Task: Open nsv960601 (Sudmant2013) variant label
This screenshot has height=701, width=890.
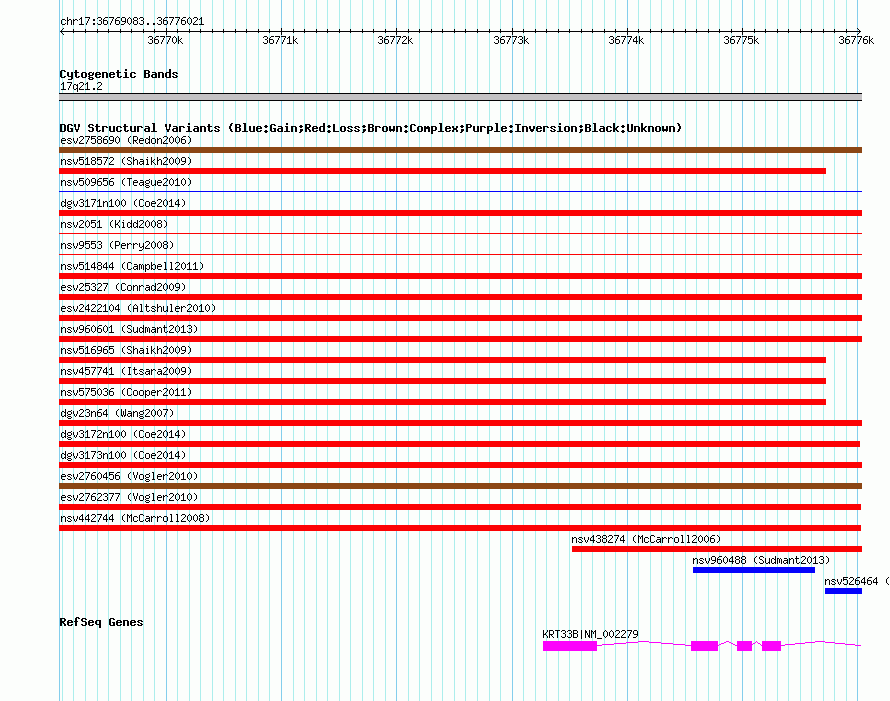Action: [129, 329]
